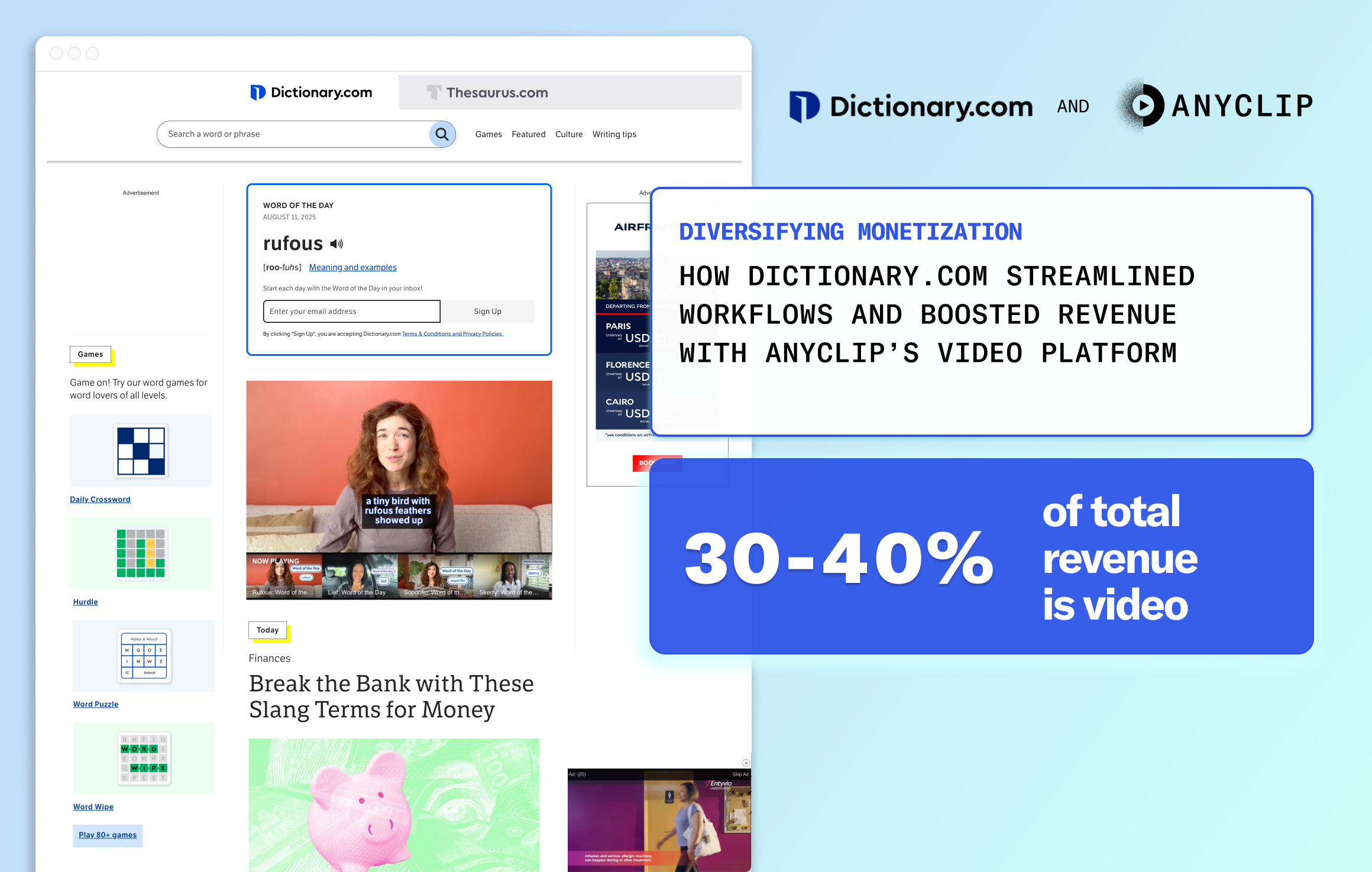Open 'Meaning and examples' link for rufous
Viewport: 1372px width, 872px height.
pos(352,267)
